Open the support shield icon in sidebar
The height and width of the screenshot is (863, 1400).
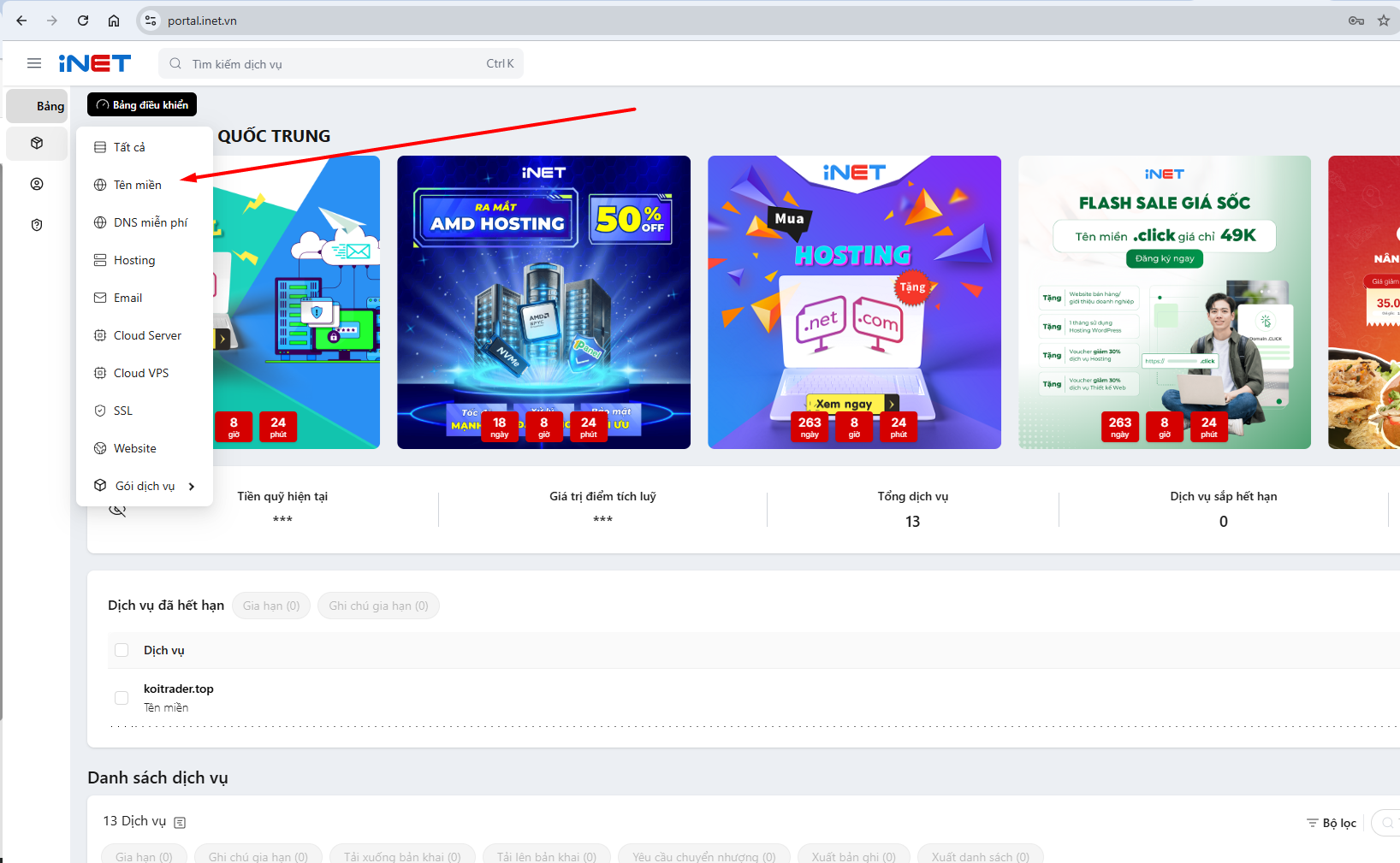36,224
